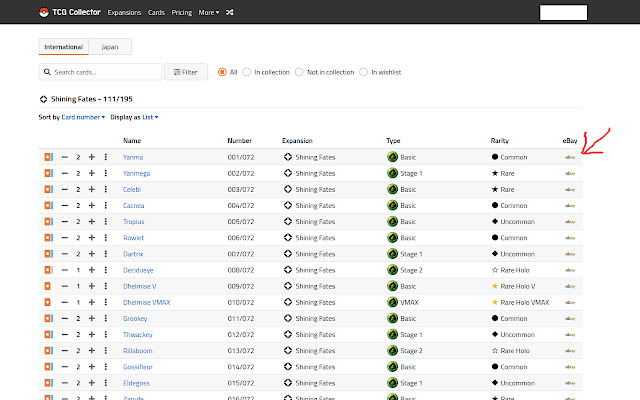Open the 'More' navigation dropdown
The height and width of the screenshot is (400, 640).
tap(208, 13)
